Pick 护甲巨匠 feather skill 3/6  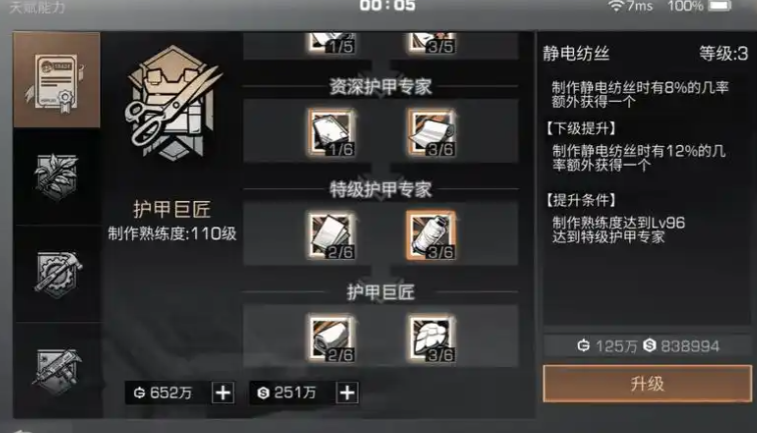click(431, 338)
